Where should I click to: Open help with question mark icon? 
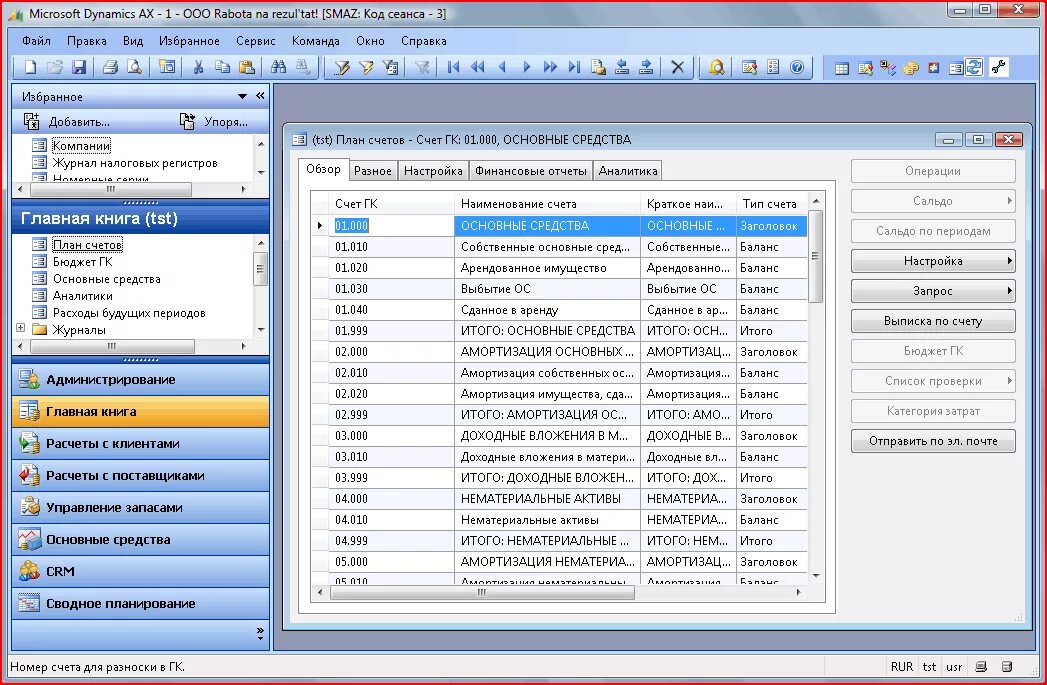point(797,67)
